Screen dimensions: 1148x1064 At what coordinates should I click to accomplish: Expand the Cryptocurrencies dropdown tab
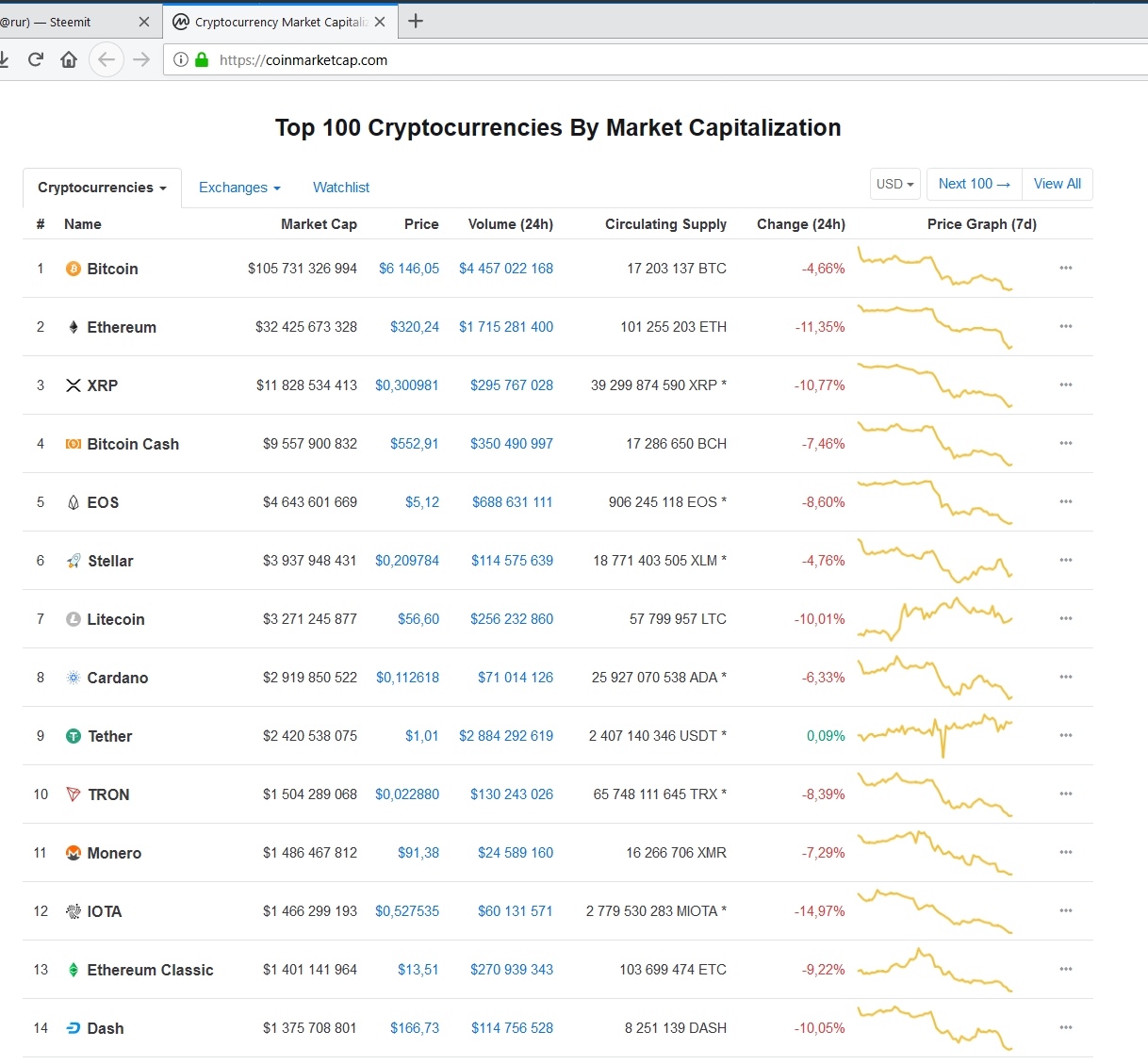pos(102,188)
